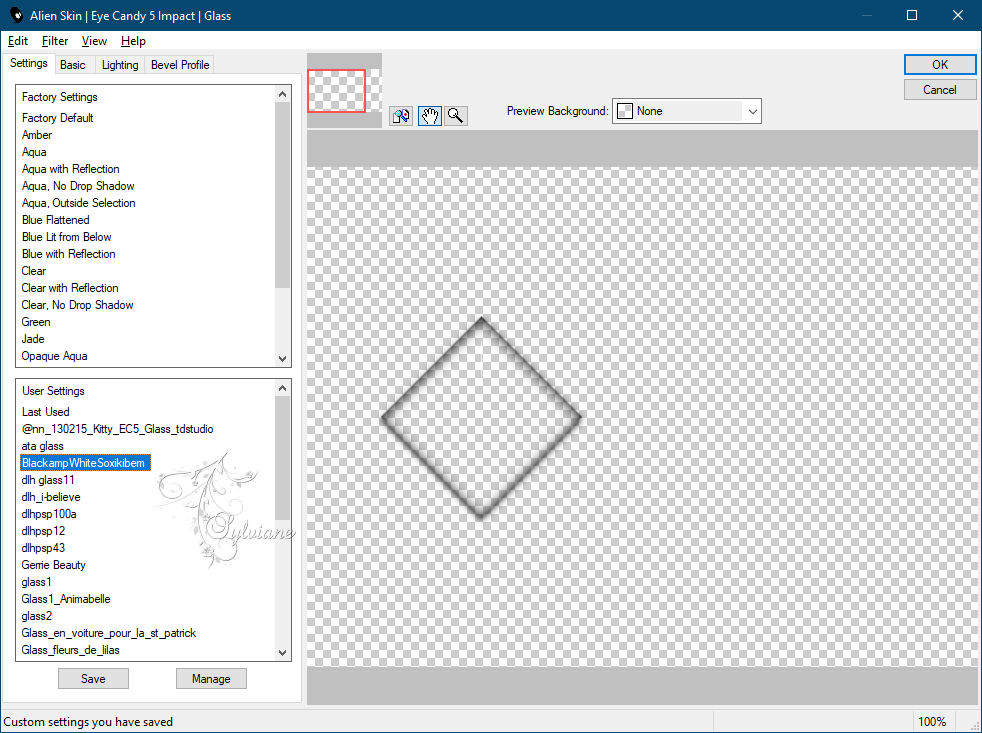
Task: Switch to the Bevel Profile tab
Action: [180, 65]
